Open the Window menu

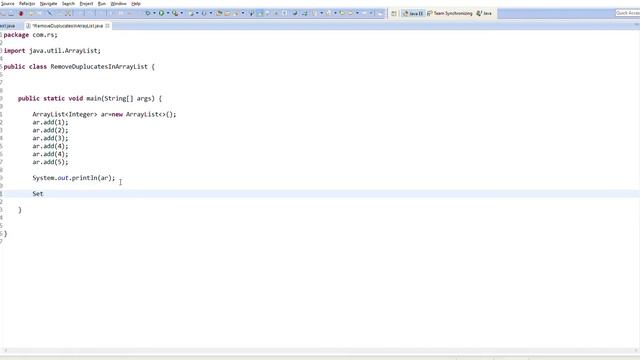[118, 4]
